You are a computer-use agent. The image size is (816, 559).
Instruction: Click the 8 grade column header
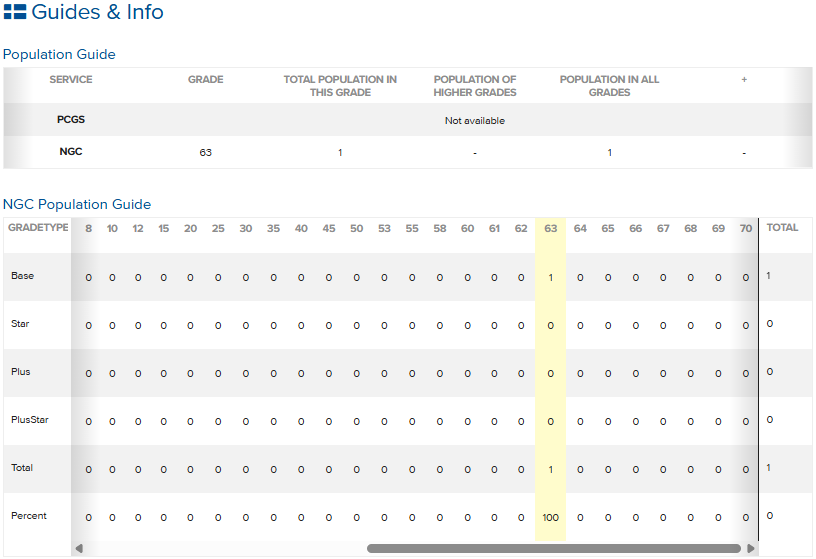(x=88, y=228)
